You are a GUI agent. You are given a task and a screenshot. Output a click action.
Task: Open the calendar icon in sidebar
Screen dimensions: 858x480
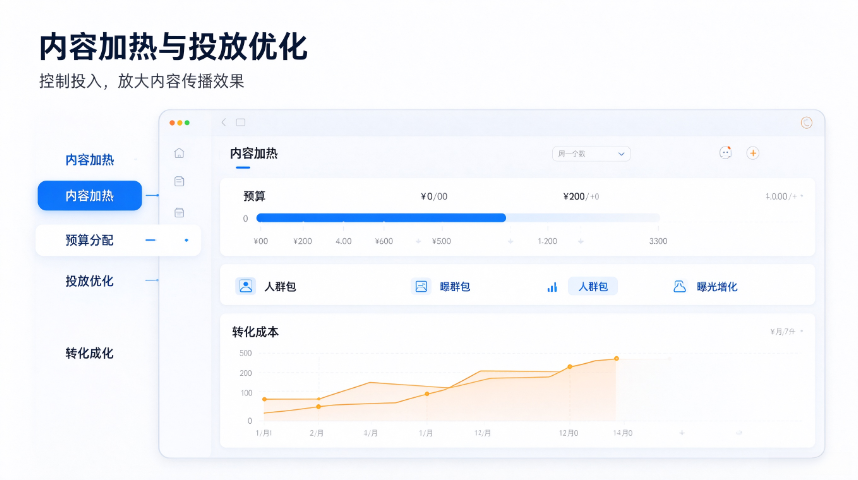click(x=179, y=212)
